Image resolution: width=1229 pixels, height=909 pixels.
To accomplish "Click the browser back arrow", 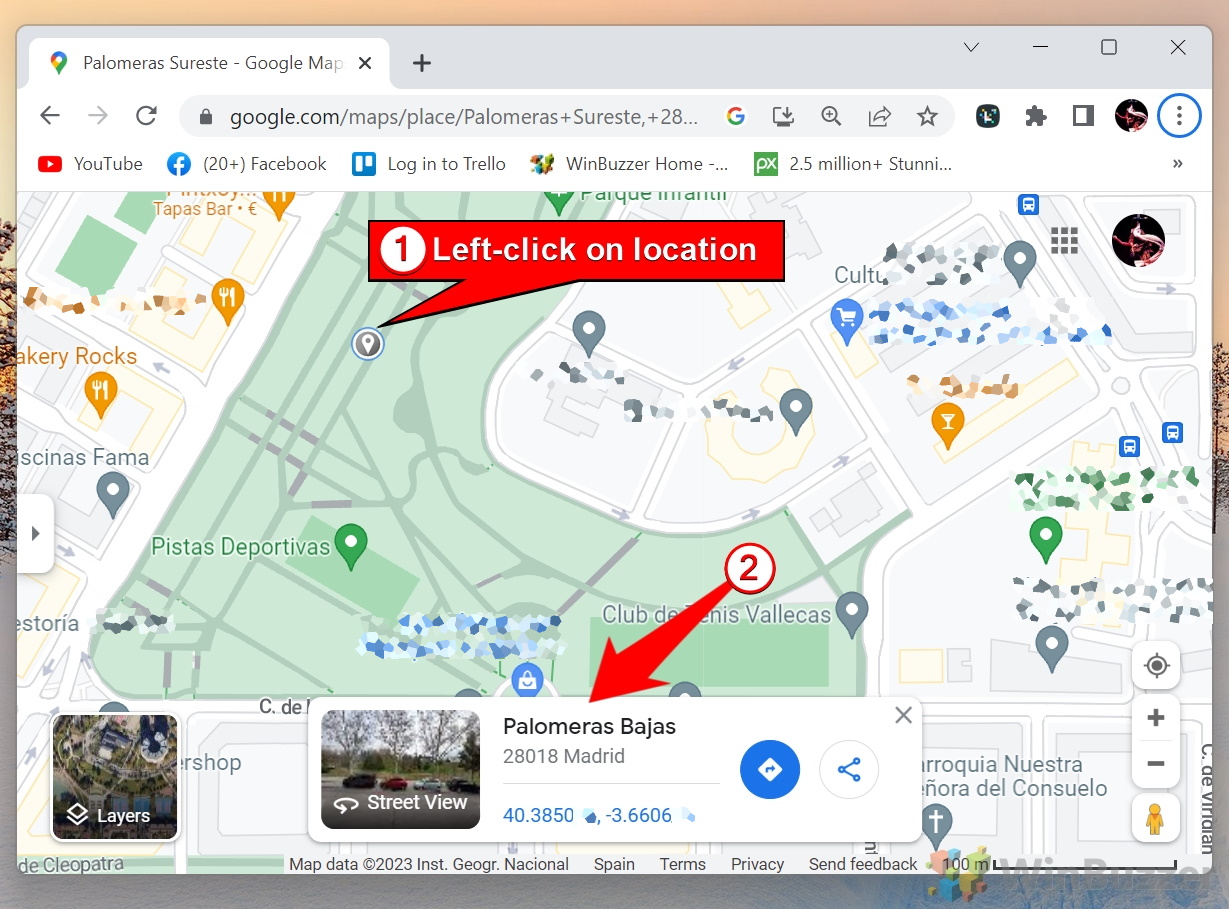I will (50, 116).
